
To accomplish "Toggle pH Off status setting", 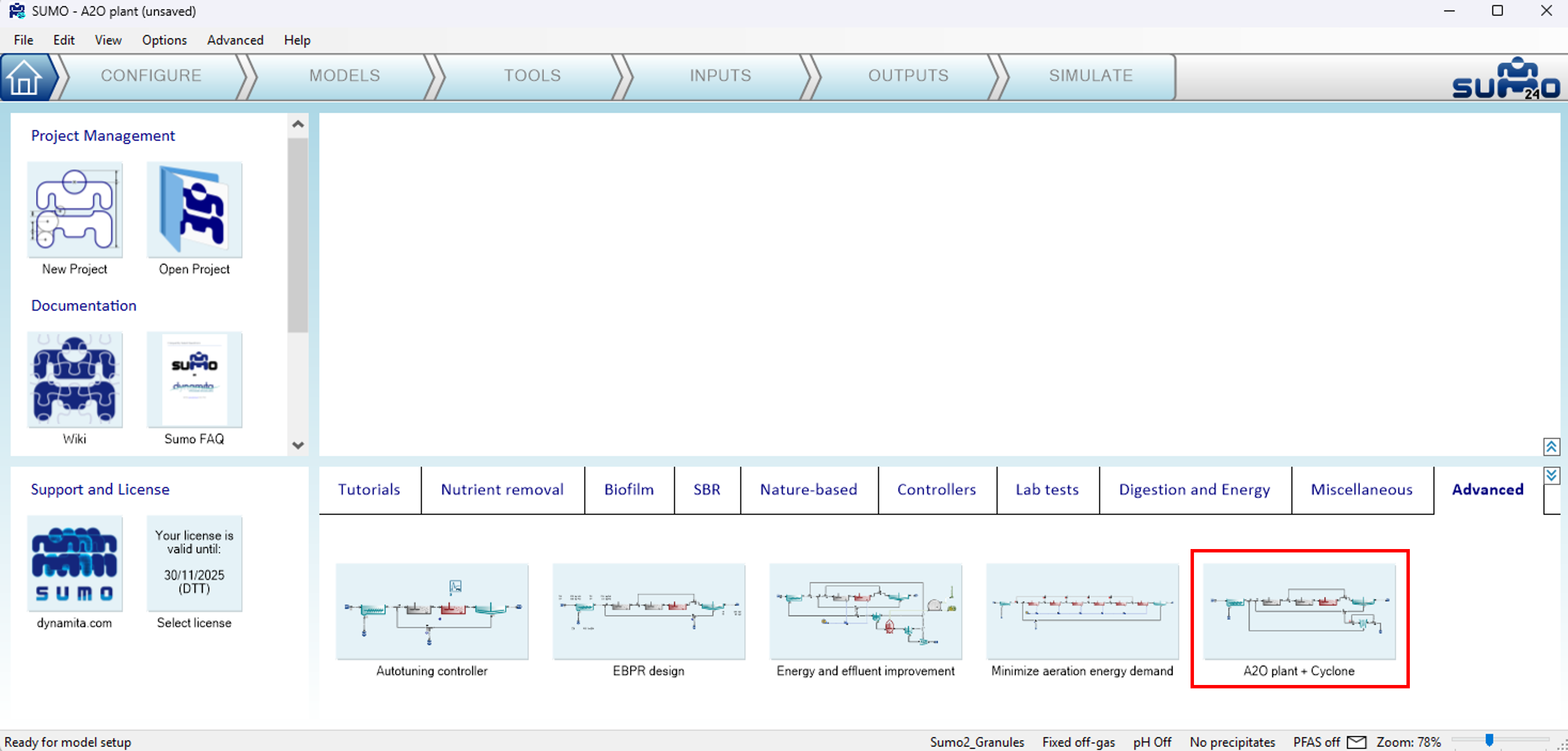I will (1152, 742).
